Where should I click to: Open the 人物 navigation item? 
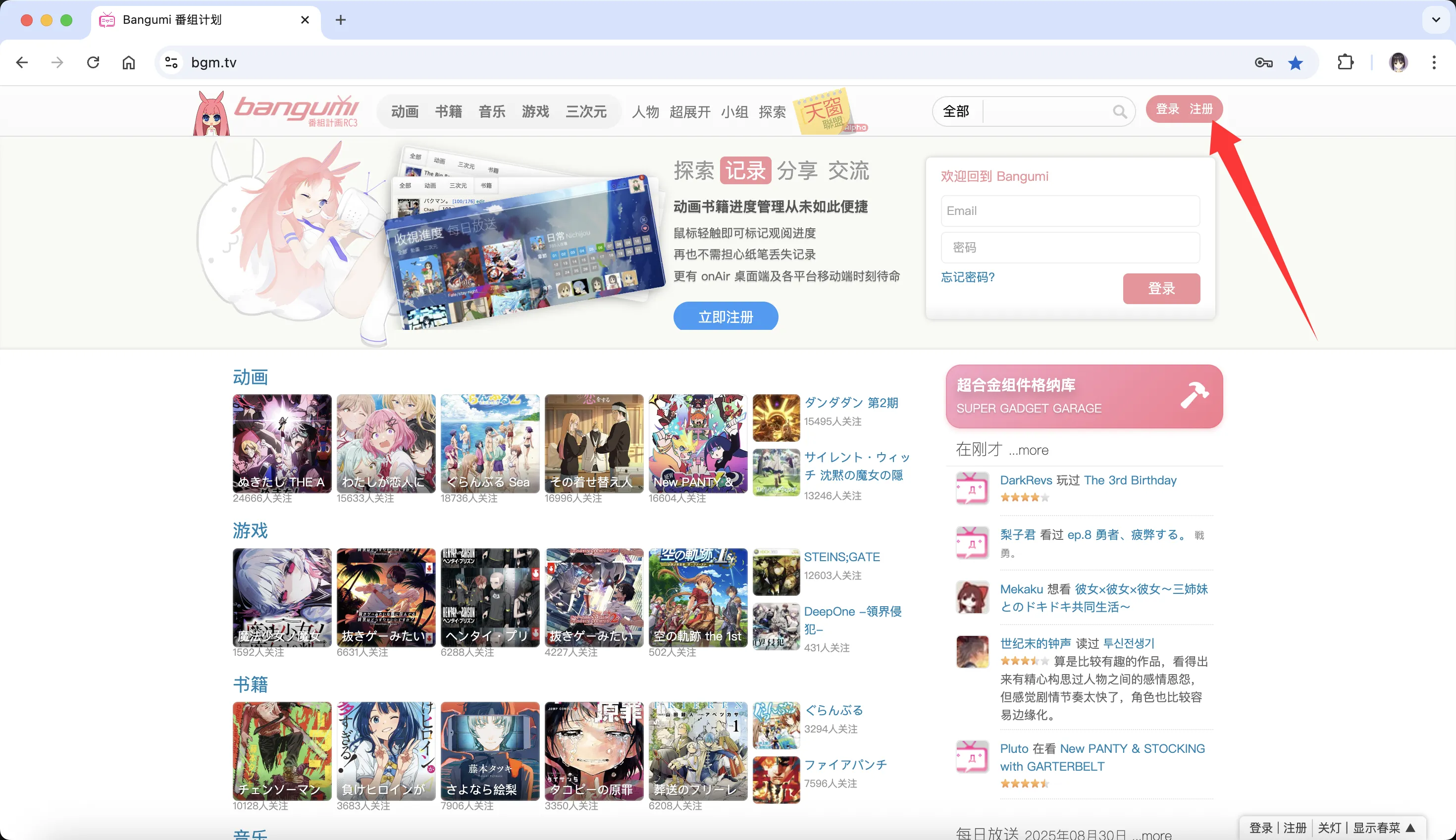click(645, 112)
